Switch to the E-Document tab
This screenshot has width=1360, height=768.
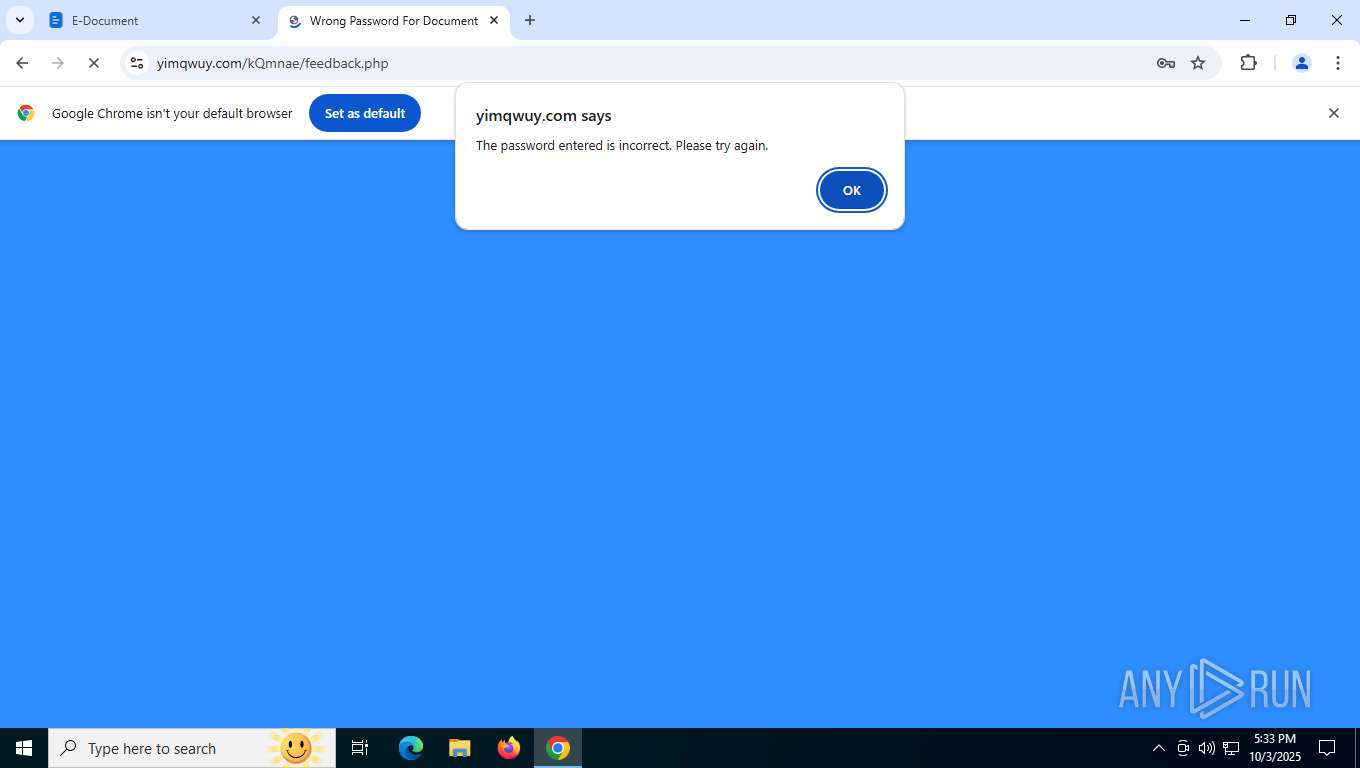tap(155, 20)
